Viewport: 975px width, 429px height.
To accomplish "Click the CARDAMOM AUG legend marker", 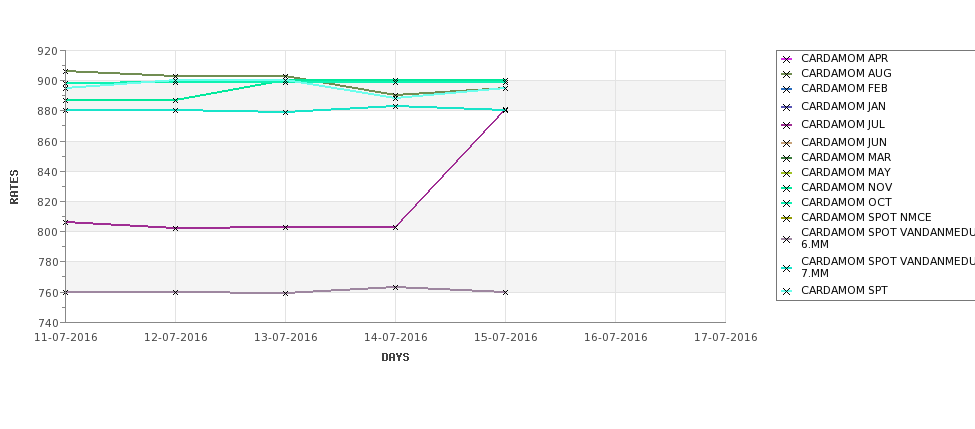I will (x=787, y=74).
